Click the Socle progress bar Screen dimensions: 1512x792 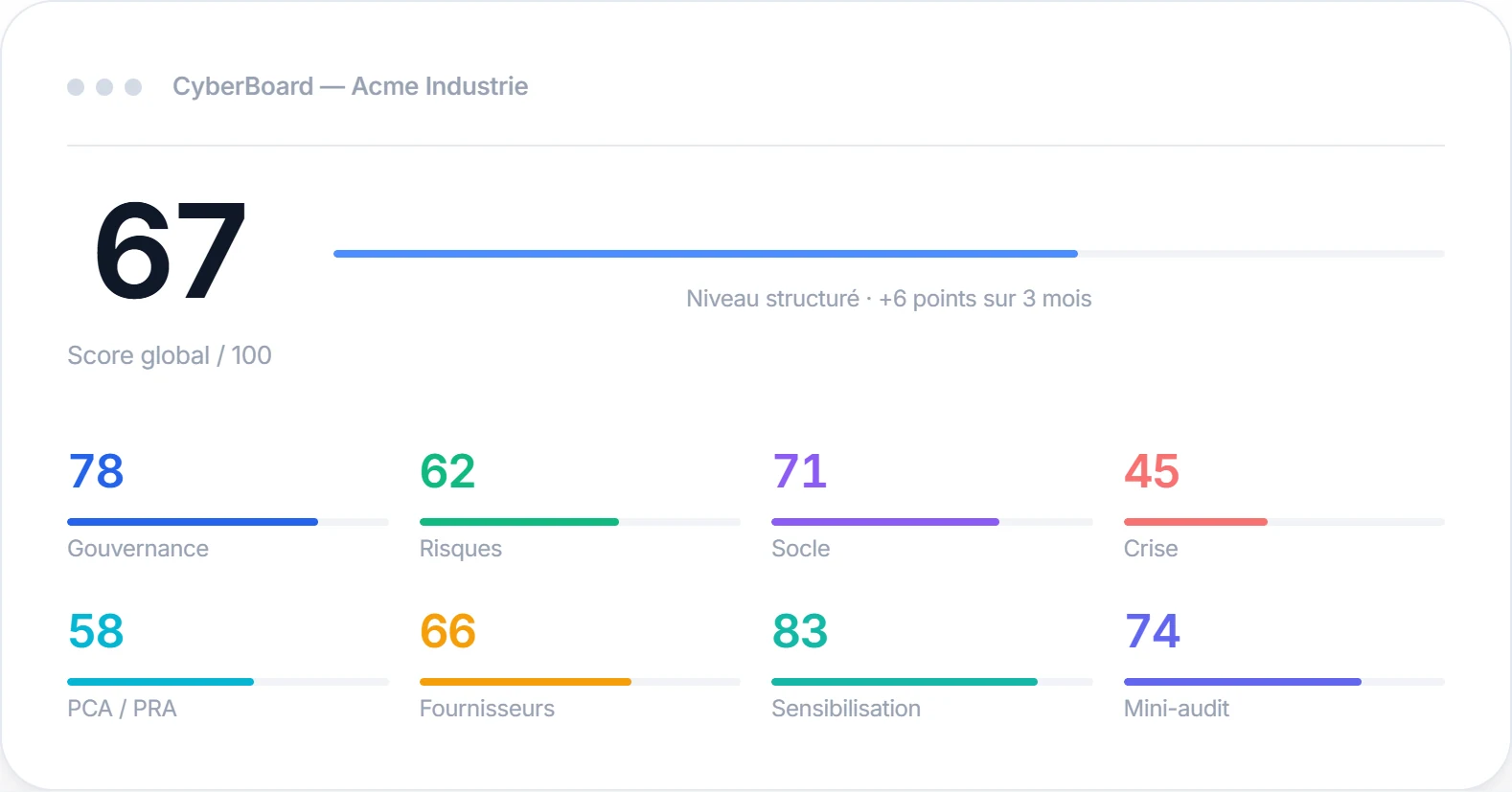(932, 522)
